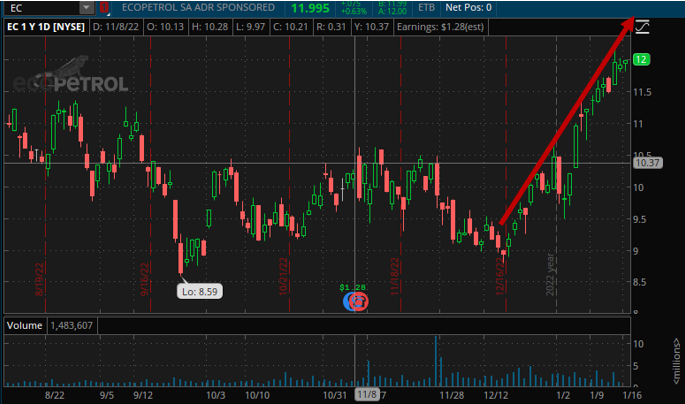Click the 'Net Pos: 0' indicator
Screen dimensions: 685x404
coord(468,7)
